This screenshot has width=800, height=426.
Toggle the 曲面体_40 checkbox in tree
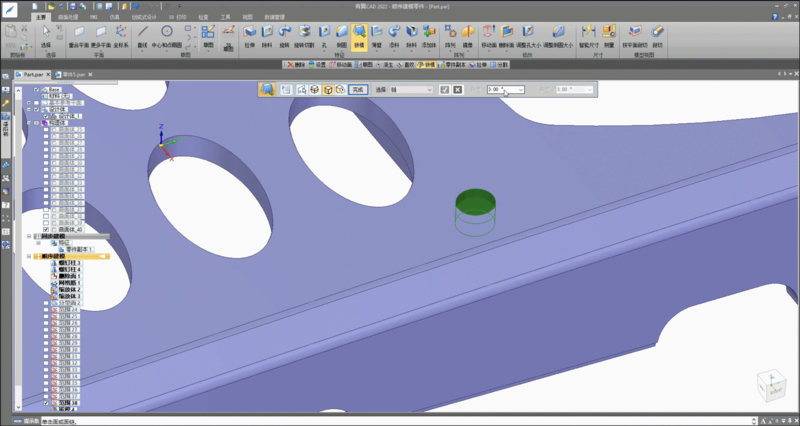pyautogui.click(x=46, y=228)
